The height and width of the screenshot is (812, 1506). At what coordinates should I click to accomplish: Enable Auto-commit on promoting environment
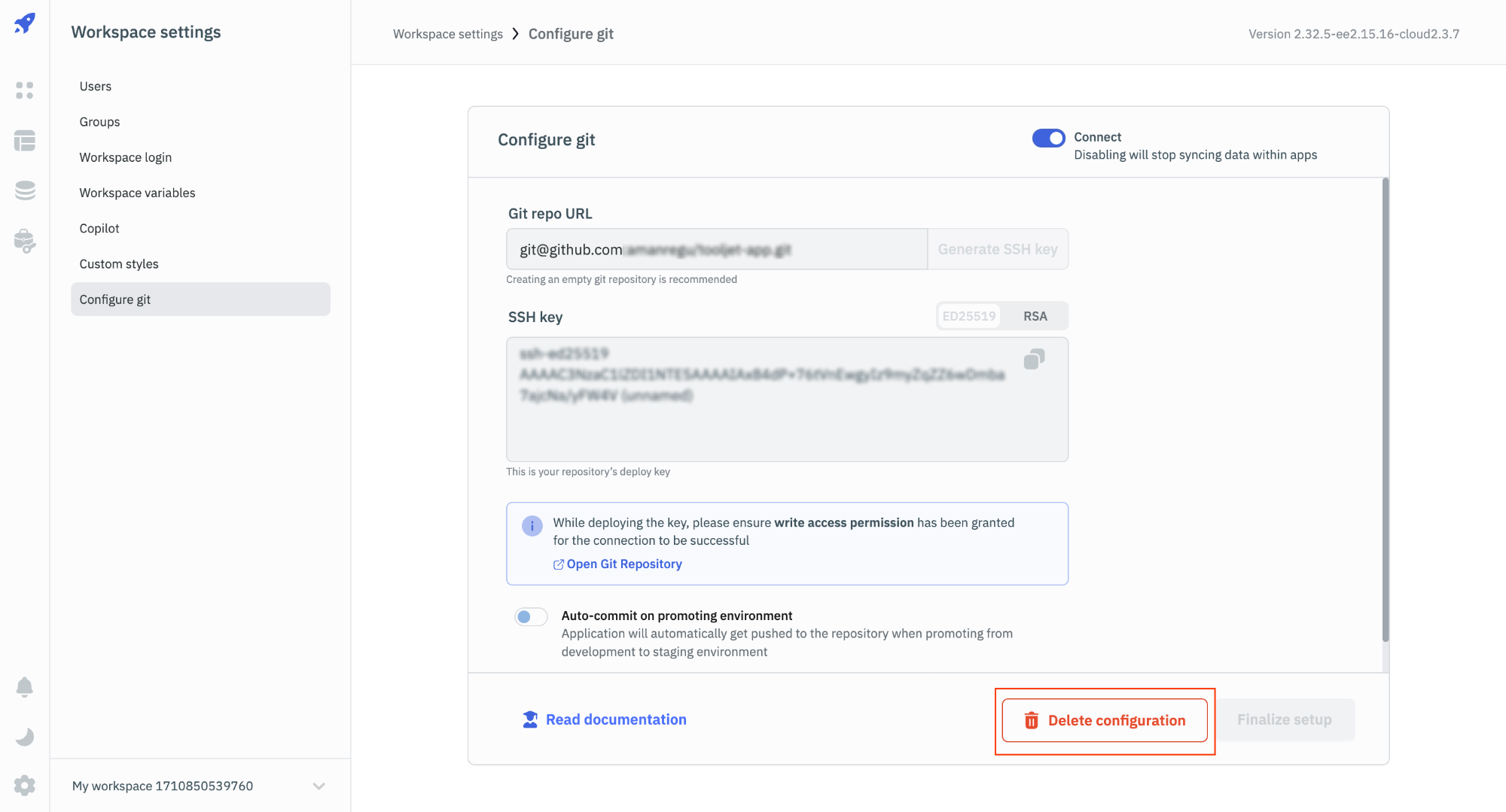tap(531, 617)
